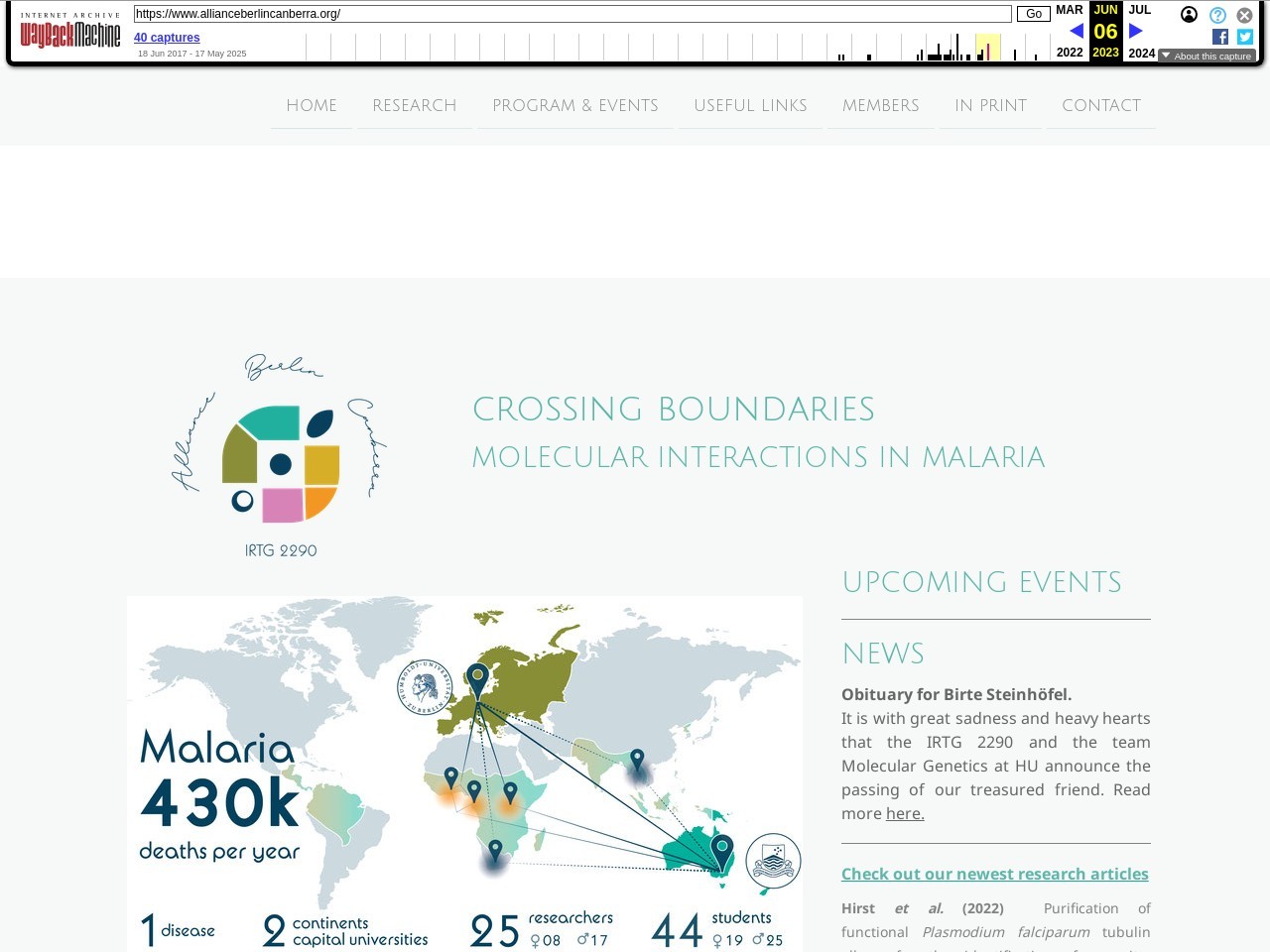Click 'Obituary for Birte Steinhöfel.' text
The image size is (1270, 952).
(956, 694)
